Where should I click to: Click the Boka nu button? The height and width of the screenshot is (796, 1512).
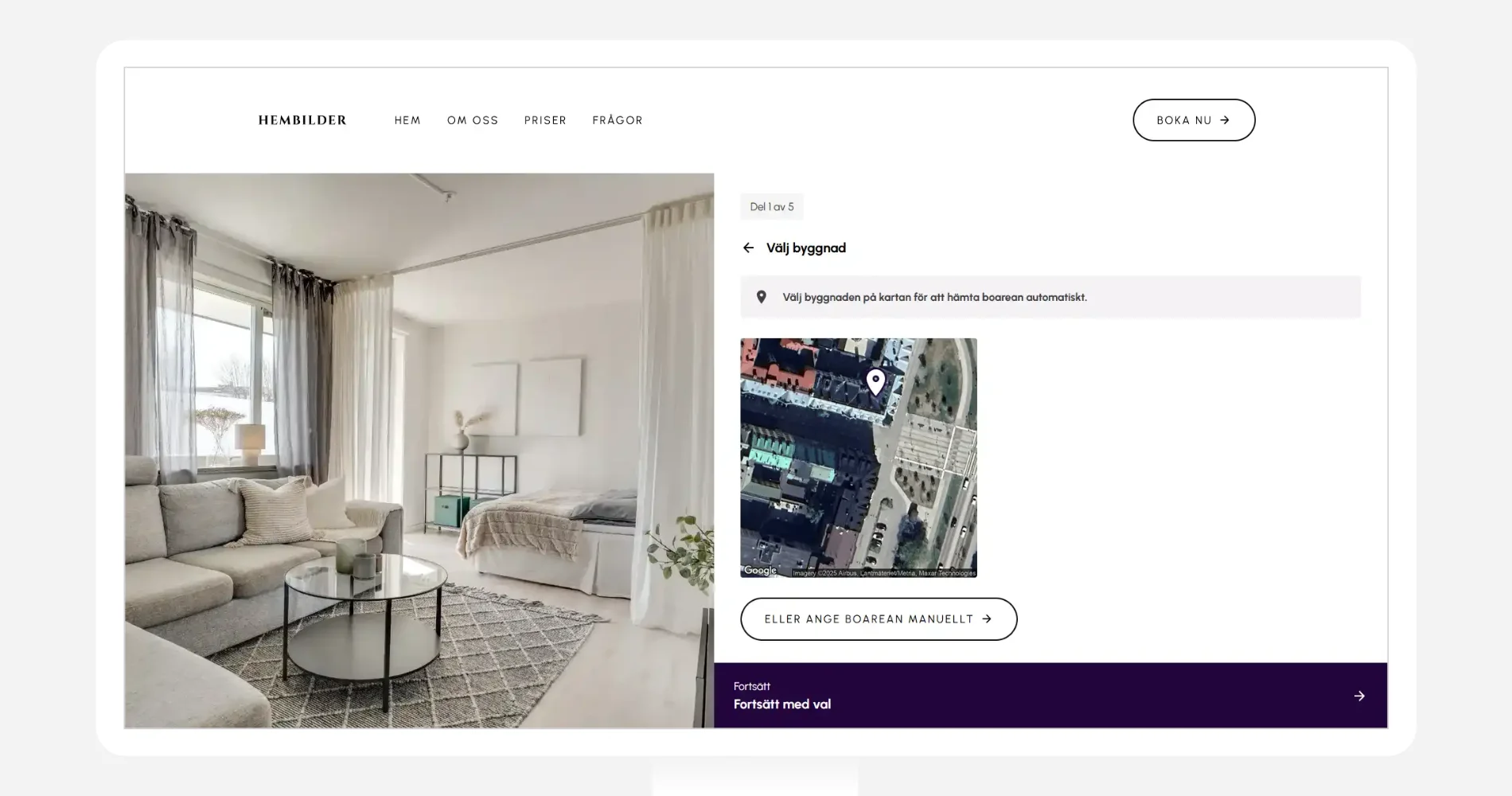[x=1194, y=120]
